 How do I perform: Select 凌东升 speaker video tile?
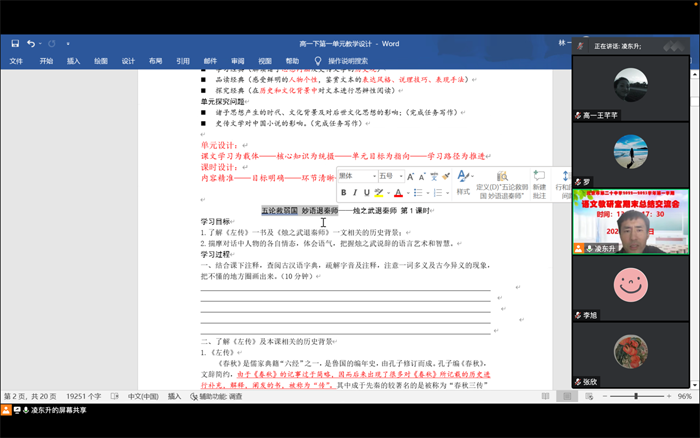tap(630, 222)
